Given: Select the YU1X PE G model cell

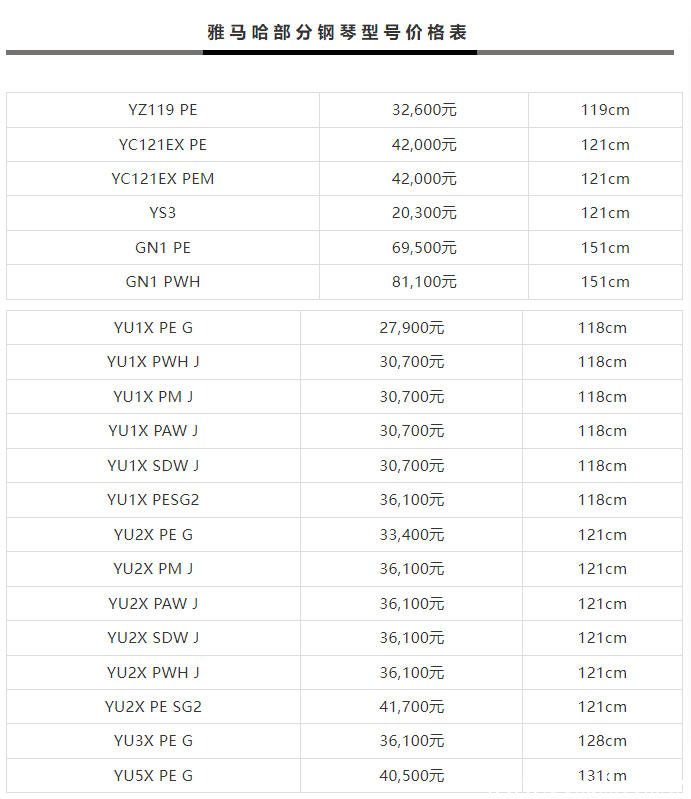Looking at the screenshot, I should 153,328.
